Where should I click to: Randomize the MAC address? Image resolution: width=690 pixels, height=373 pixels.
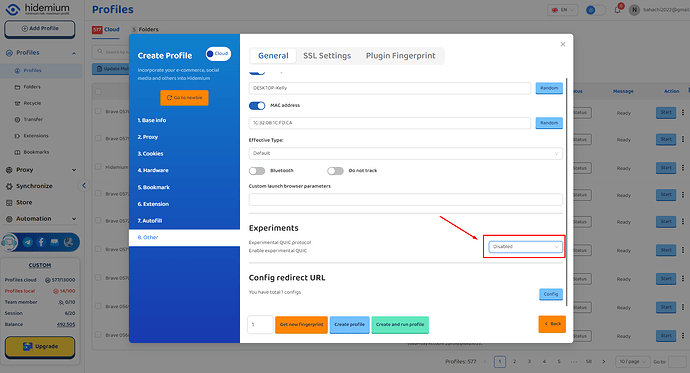[549, 123]
